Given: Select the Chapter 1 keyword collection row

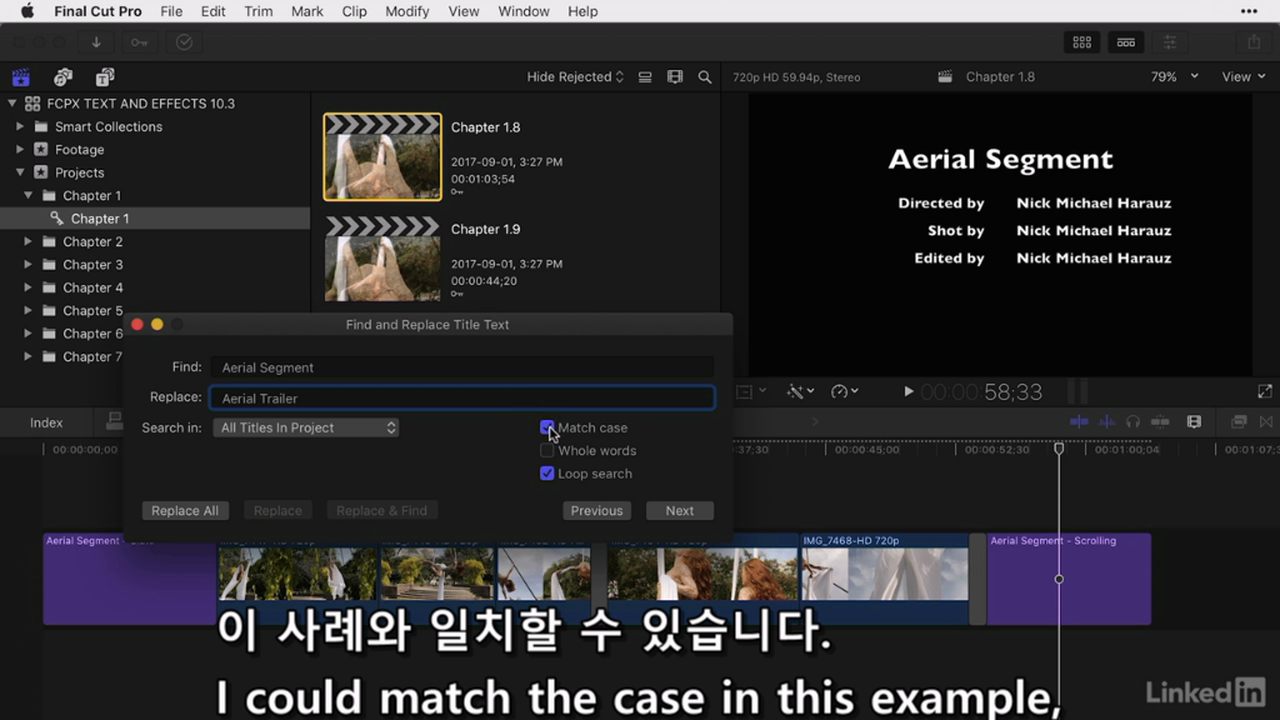Looking at the screenshot, I should pos(155,218).
